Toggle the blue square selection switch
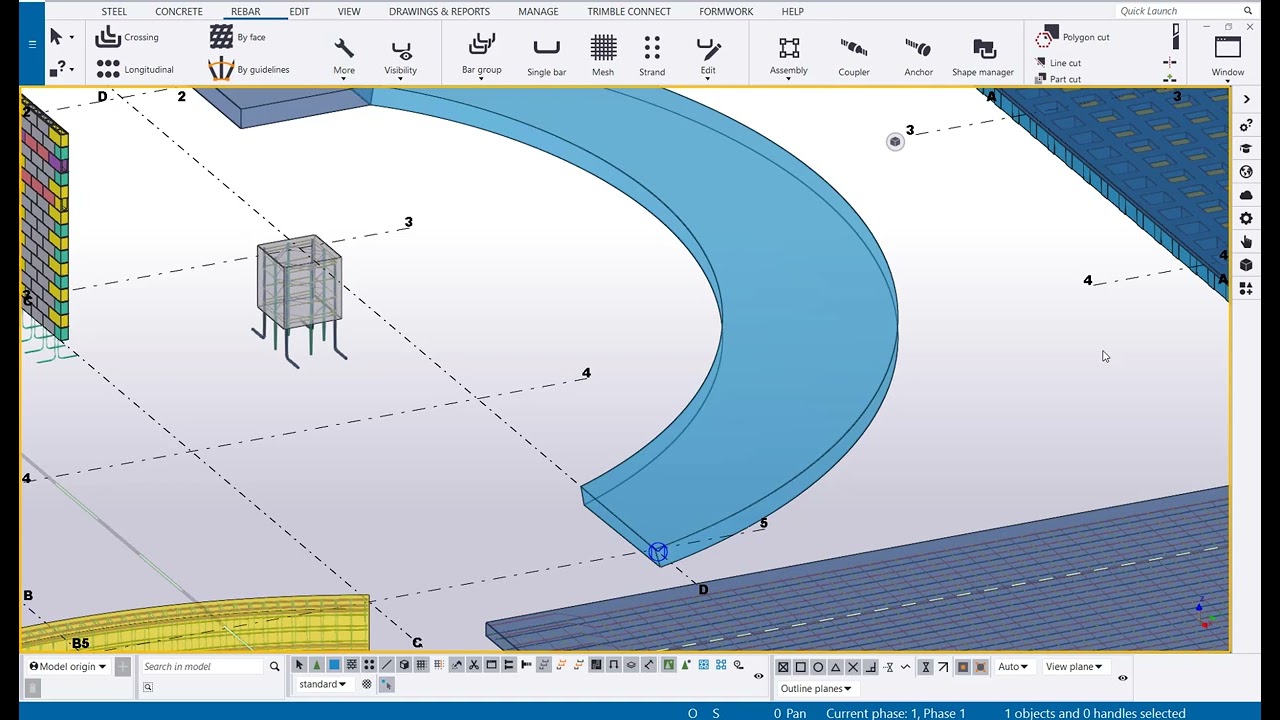This screenshot has width=1280, height=720. [334, 665]
